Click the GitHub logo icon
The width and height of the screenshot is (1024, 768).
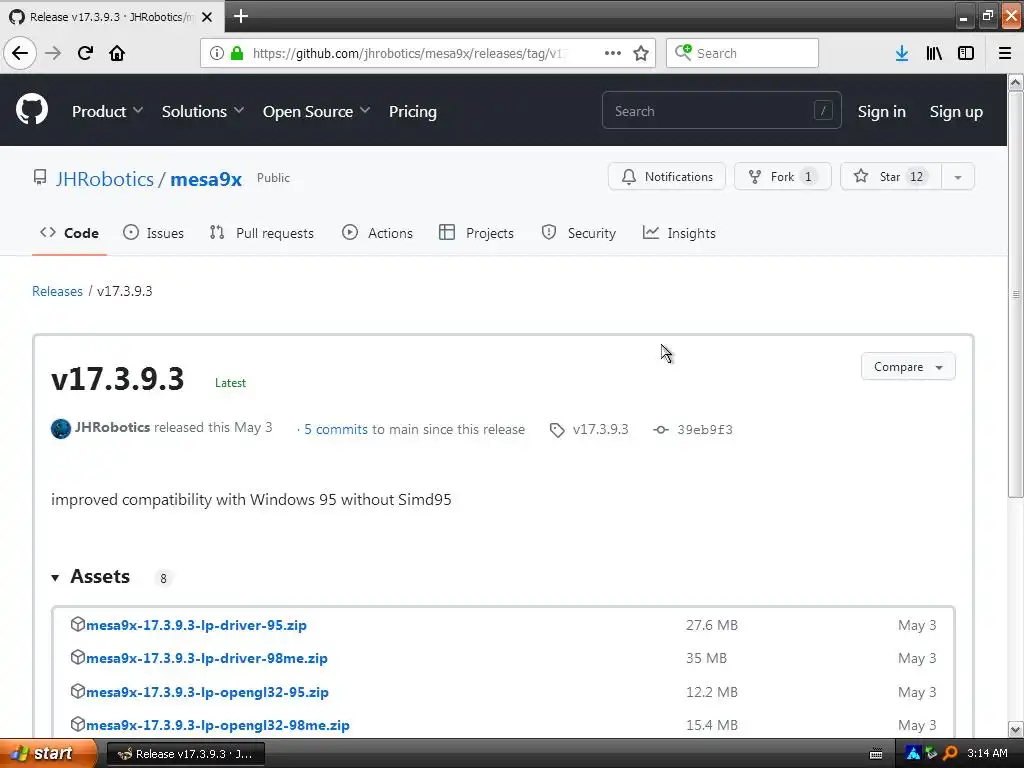pos(31,109)
